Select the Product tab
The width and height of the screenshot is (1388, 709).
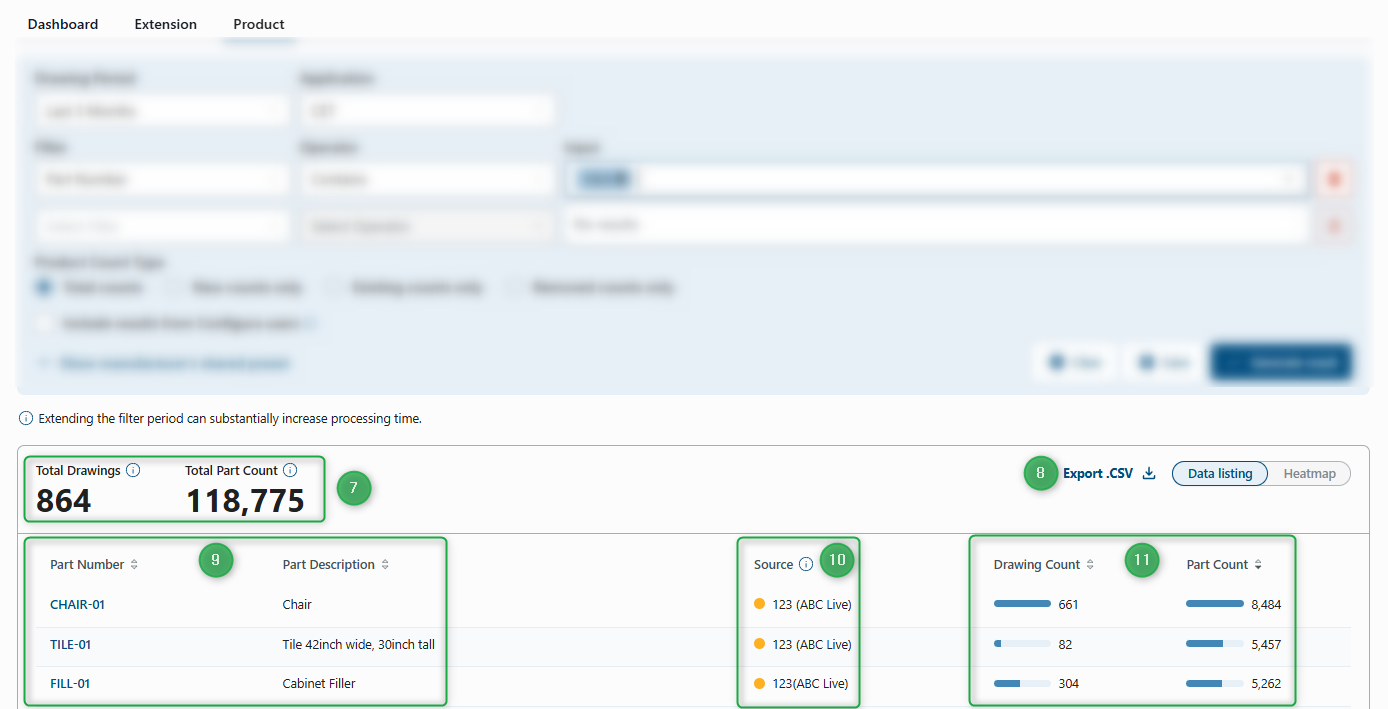(x=259, y=24)
